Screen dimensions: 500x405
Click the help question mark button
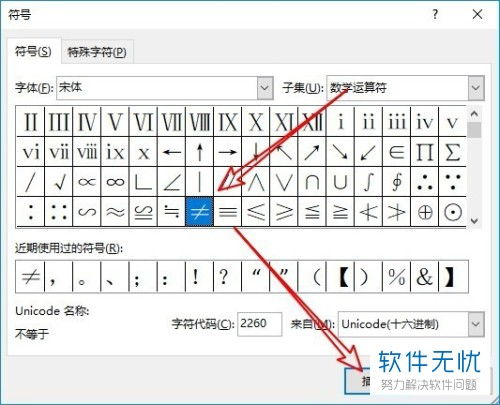(x=435, y=14)
